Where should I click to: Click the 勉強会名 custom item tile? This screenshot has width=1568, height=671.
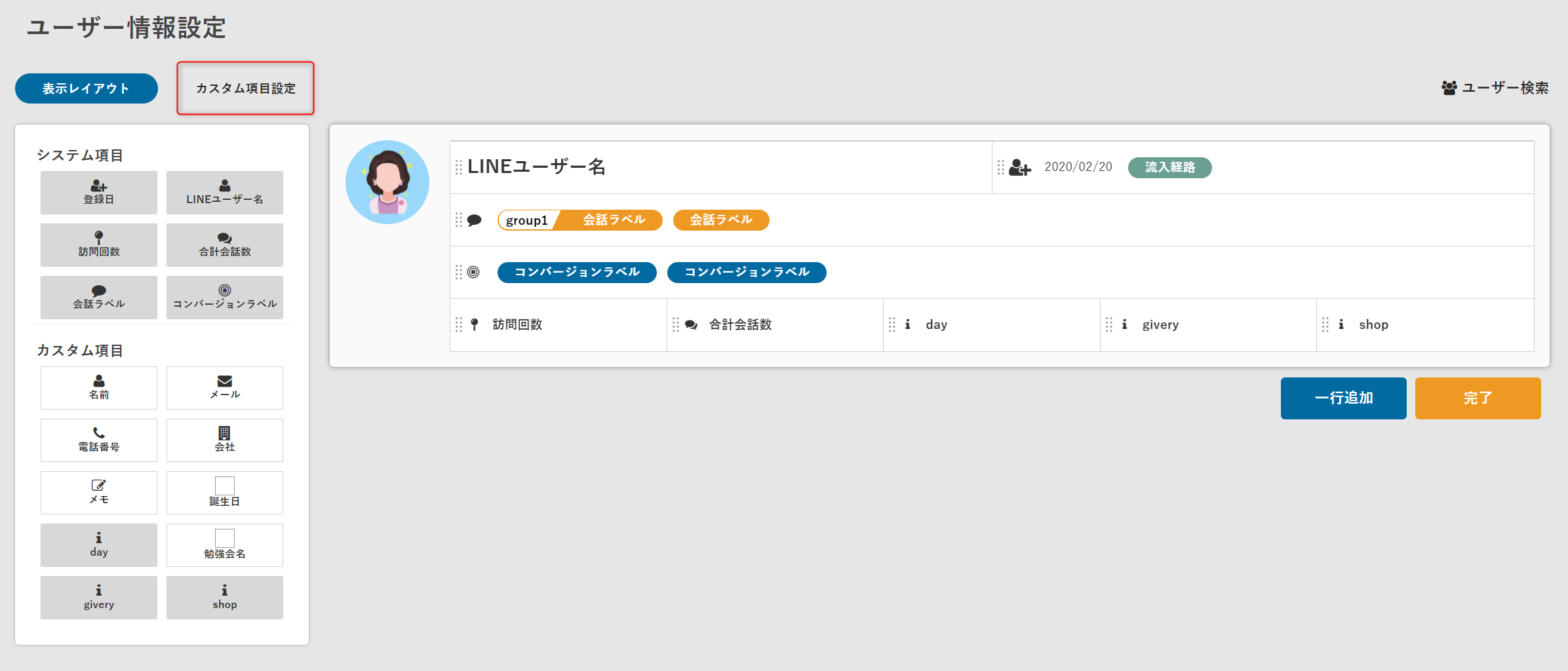[x=224, y=545]
